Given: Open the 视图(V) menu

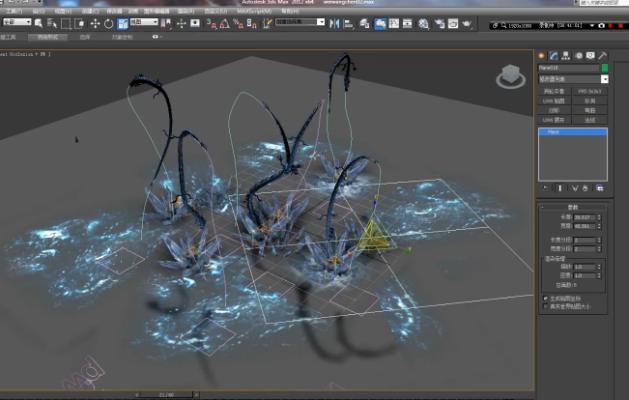Looking at the screenshot, I should pos(63,11).
